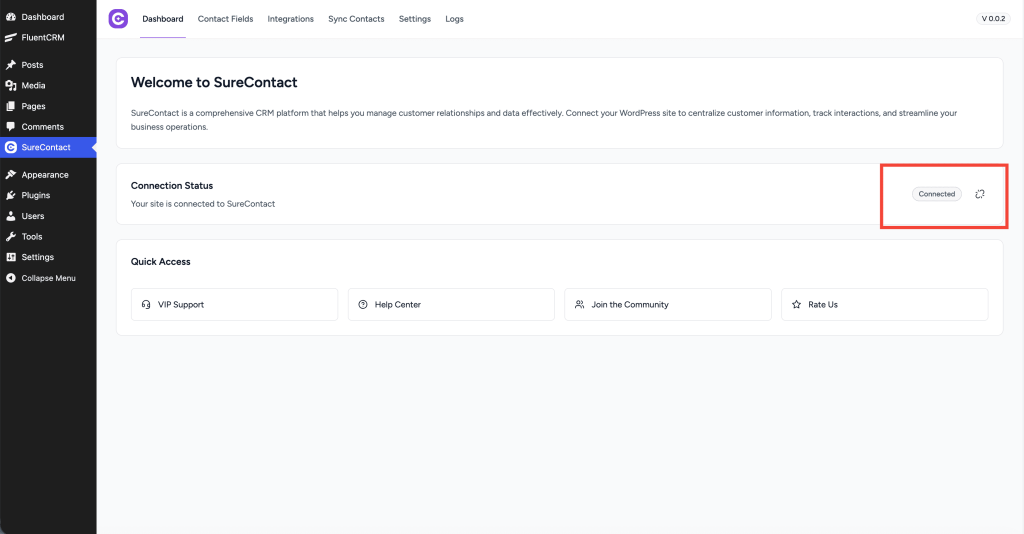Click the question mark Help Center icon
This screenshot has height=534, width=1024.
click(363, 304)
